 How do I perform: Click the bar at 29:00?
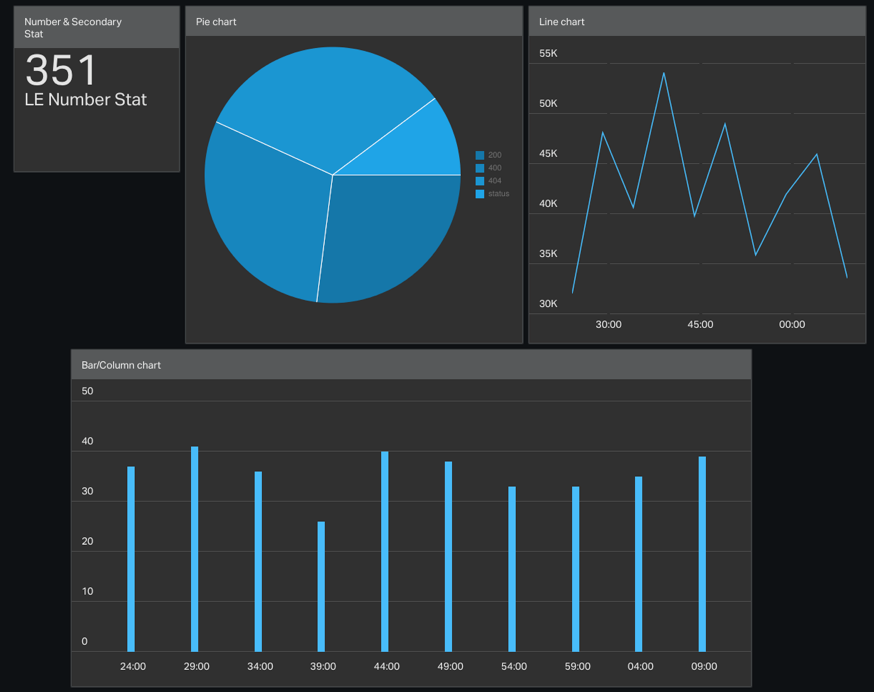[195, 549]
